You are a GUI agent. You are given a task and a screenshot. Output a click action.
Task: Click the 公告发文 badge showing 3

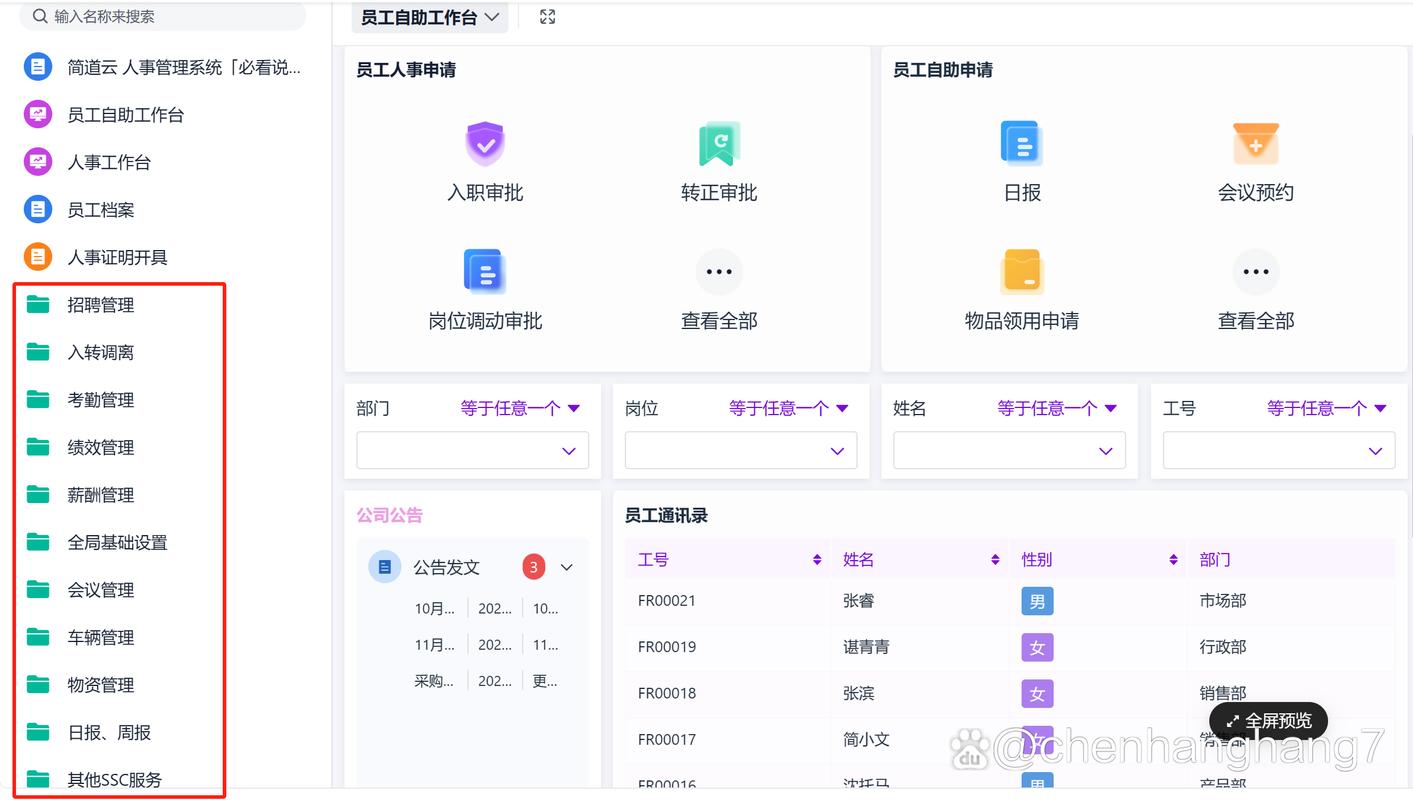[x=534, y=567]
